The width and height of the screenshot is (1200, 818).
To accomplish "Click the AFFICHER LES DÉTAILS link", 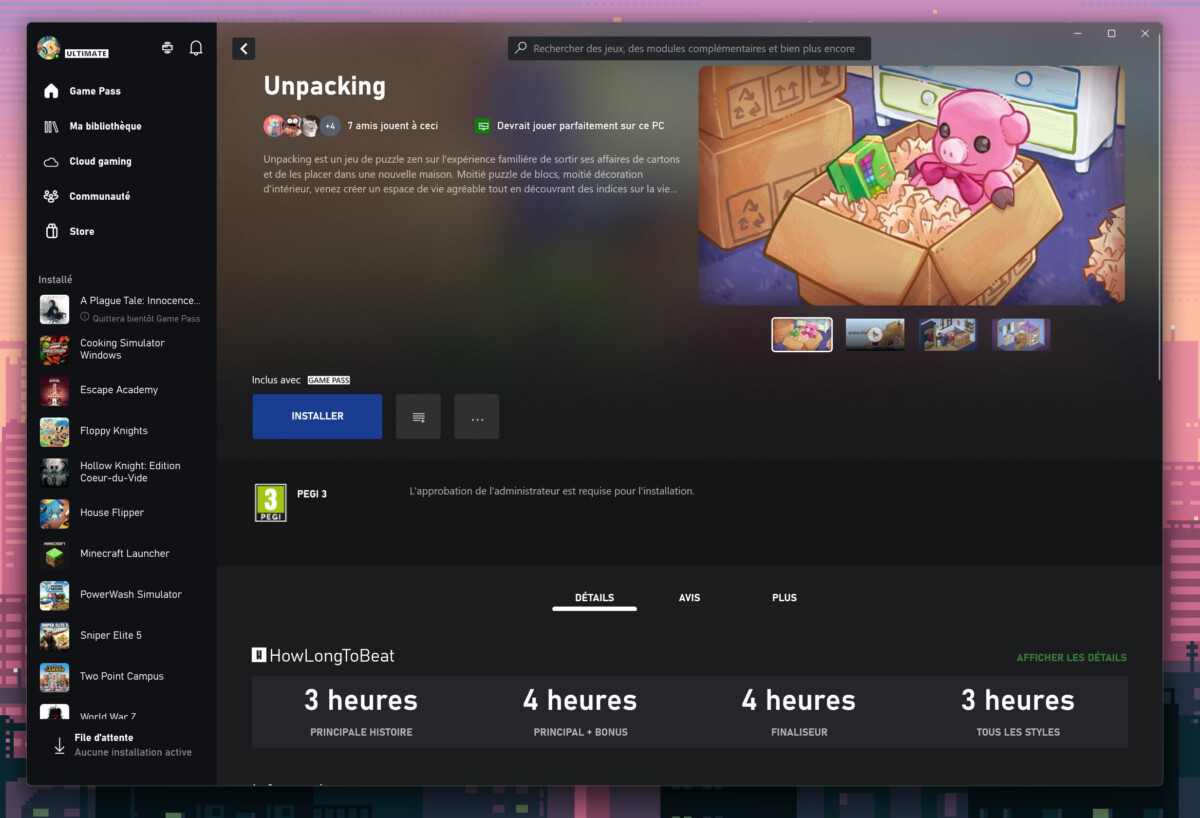I will 1072,658.
